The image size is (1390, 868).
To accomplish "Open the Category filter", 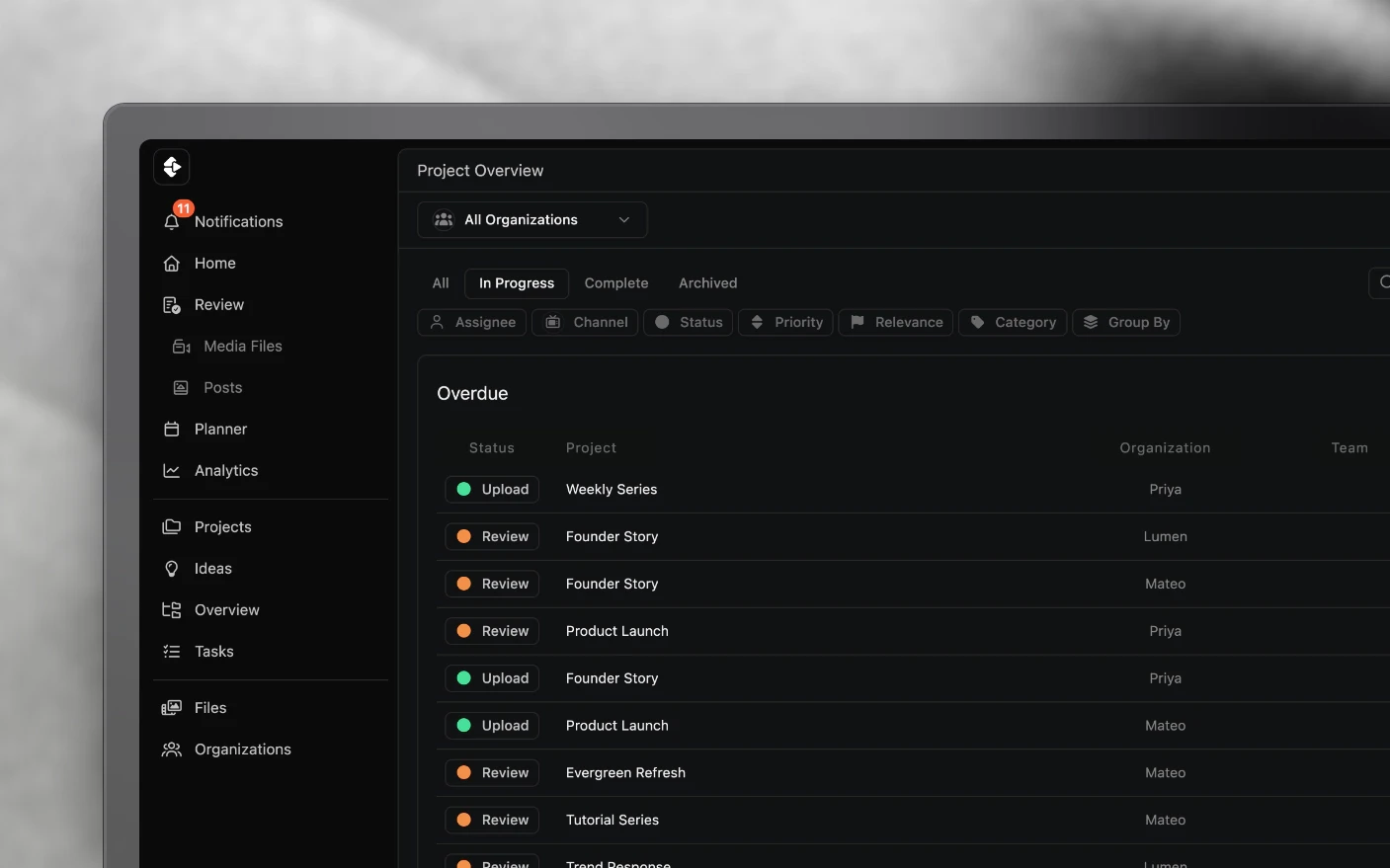I will (x=1013, y=323).
